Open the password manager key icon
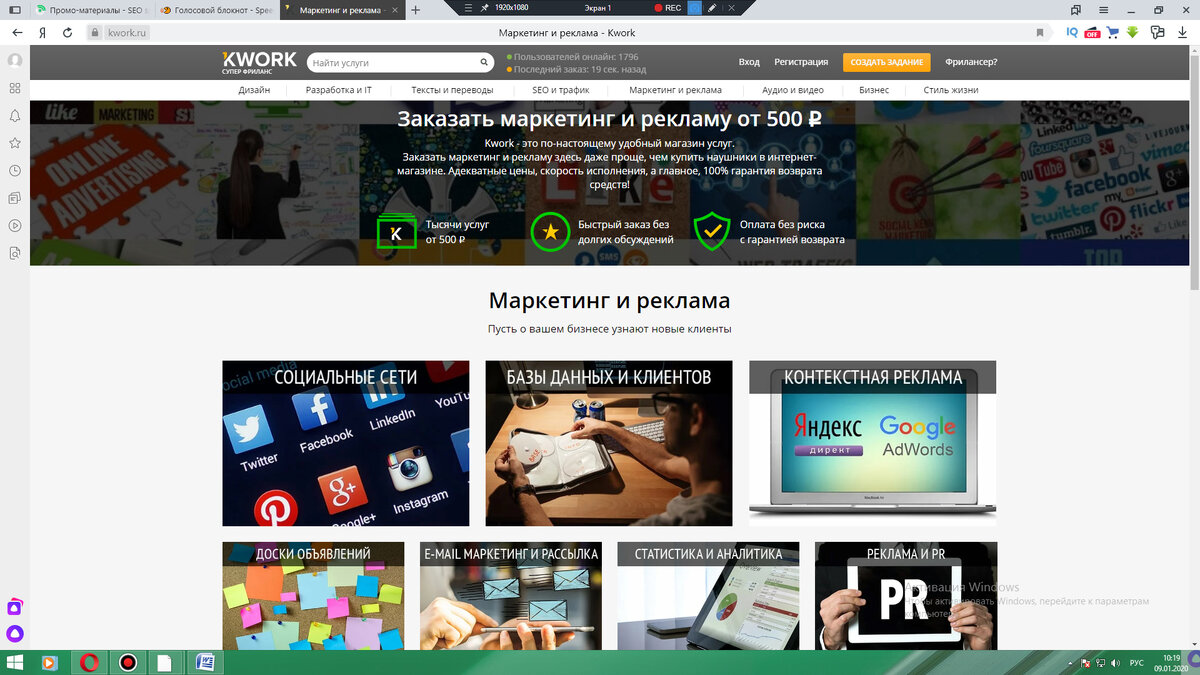 coord(1158,32)
